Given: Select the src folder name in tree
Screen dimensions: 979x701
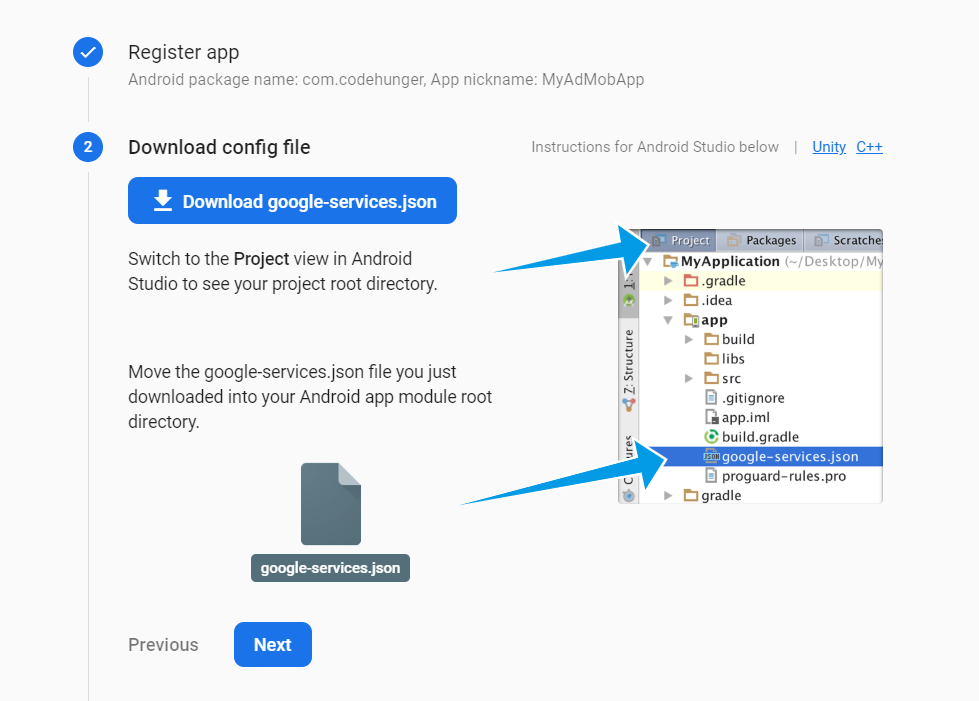Looking at the screenshot, I should pyautogui.click(x=731, y=378).
